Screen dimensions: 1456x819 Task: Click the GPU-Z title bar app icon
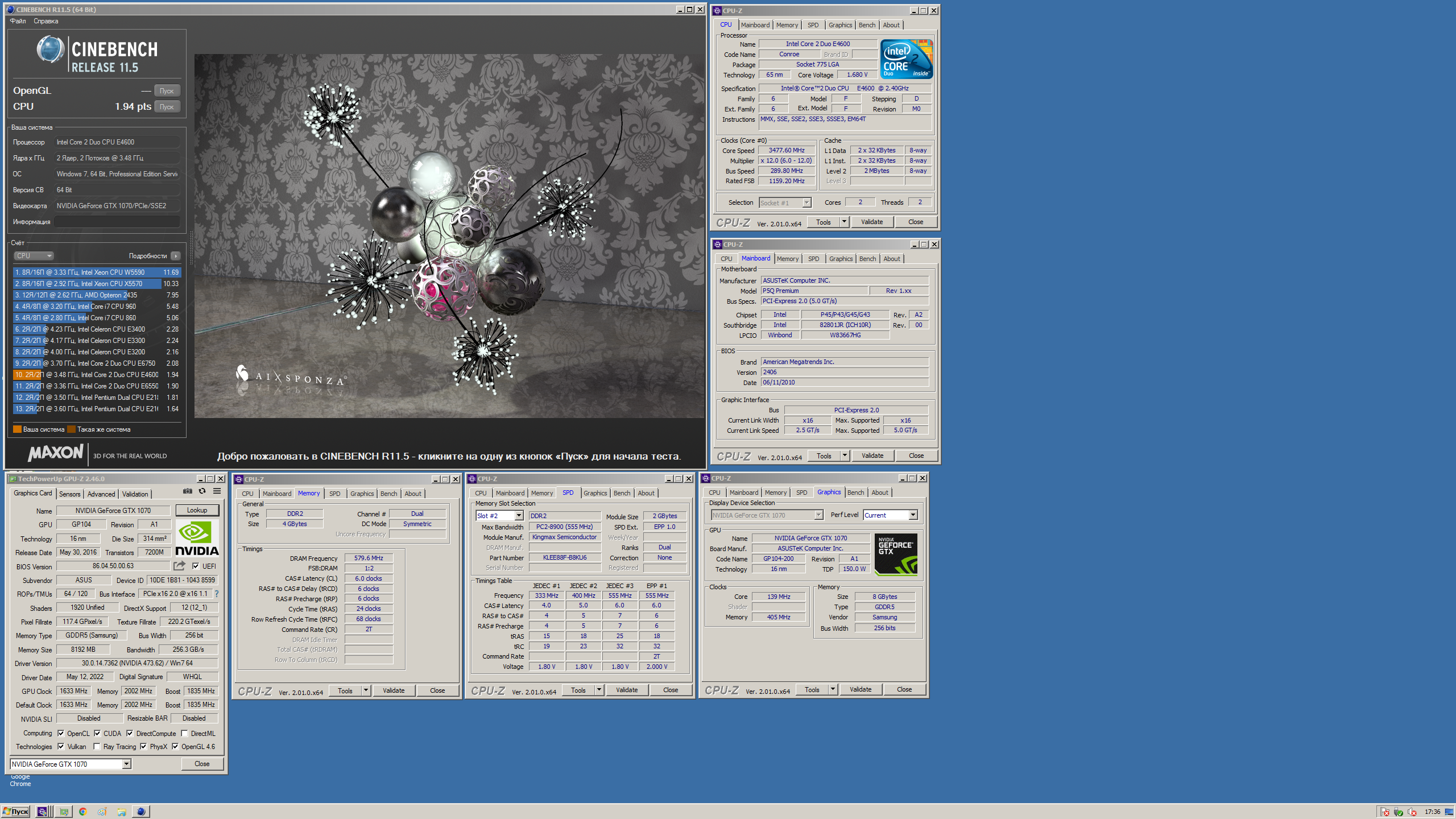12,479
